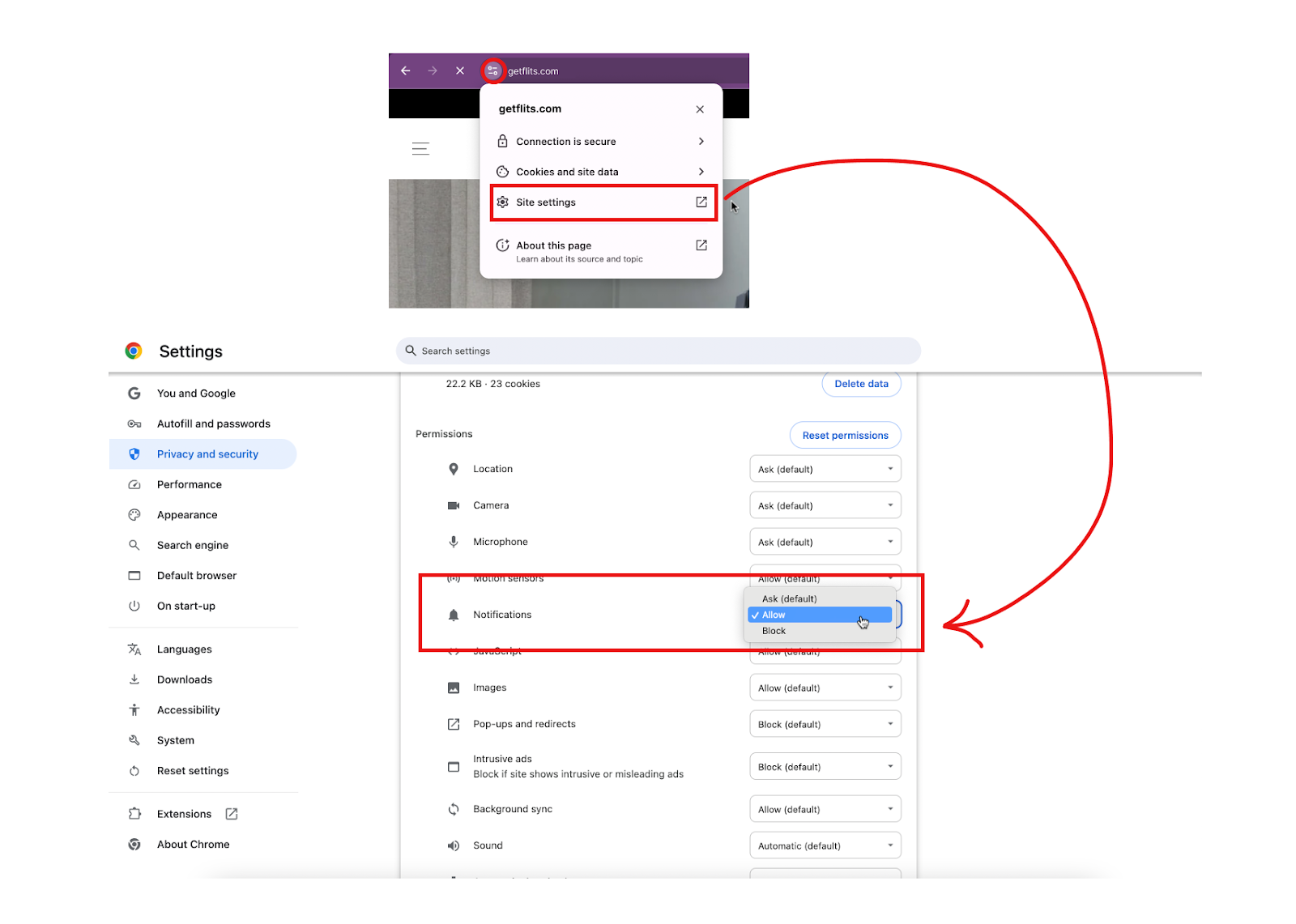The image size is (1296, 924).
Task: Open You and Google settings
Action: click(202, 393)
